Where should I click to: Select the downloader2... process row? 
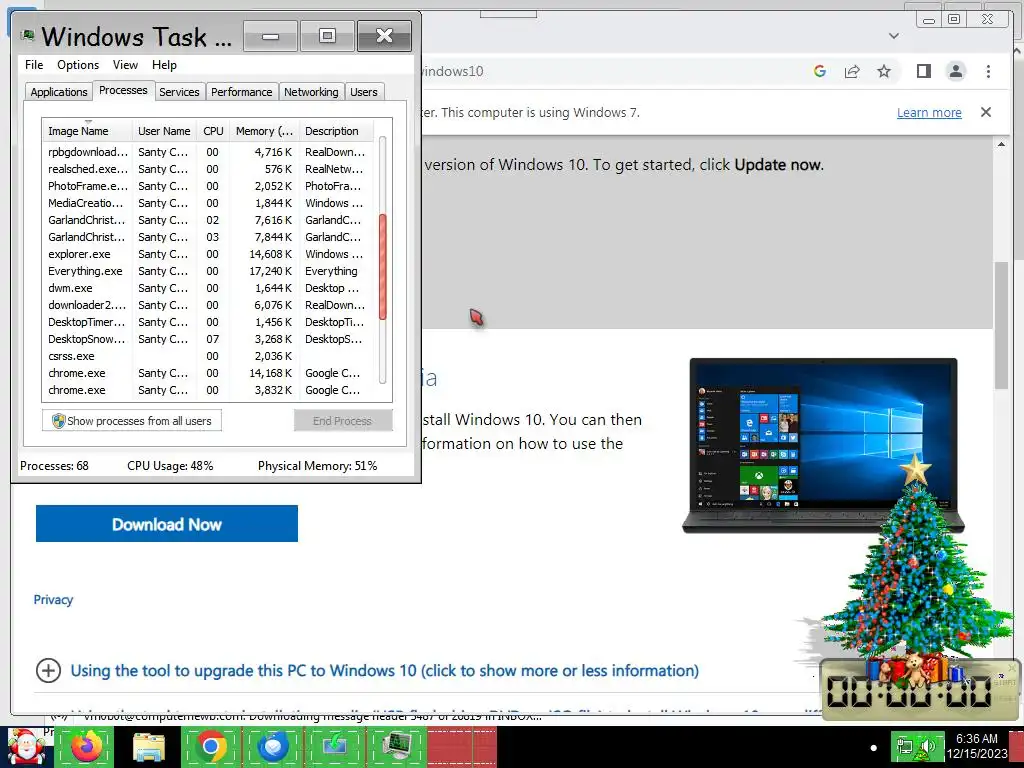(x=208, y=305)
